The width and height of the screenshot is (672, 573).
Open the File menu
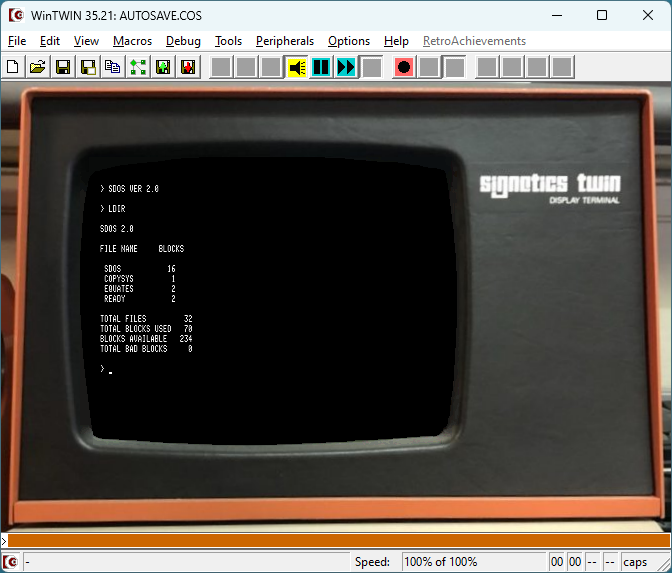point(17,41)
